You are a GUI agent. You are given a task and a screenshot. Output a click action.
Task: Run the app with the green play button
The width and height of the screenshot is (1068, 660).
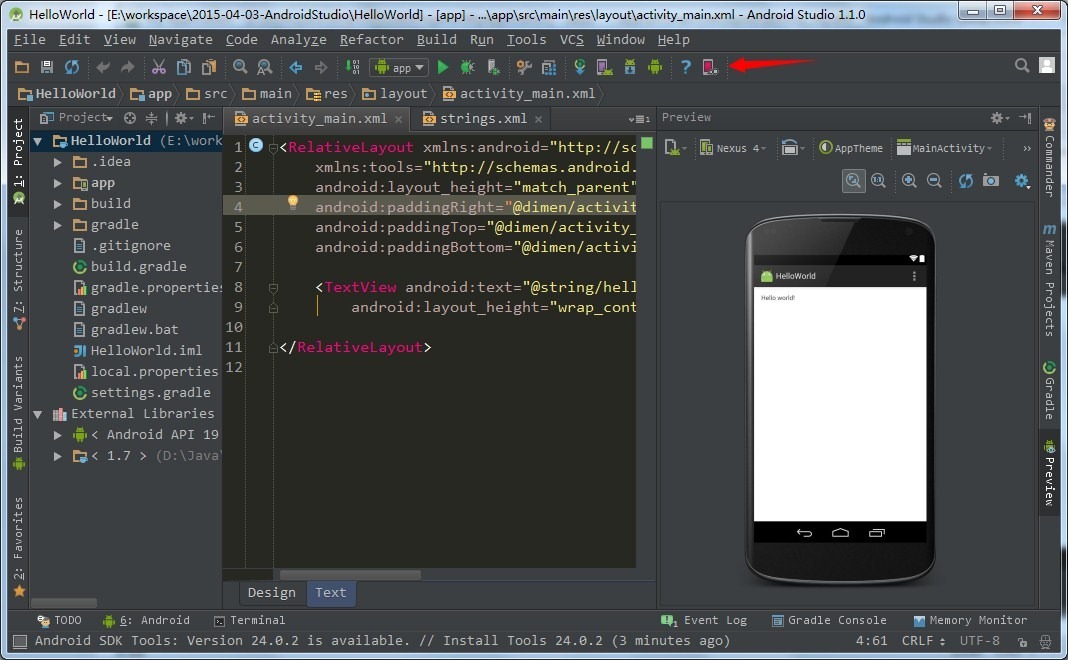point(443,67)
